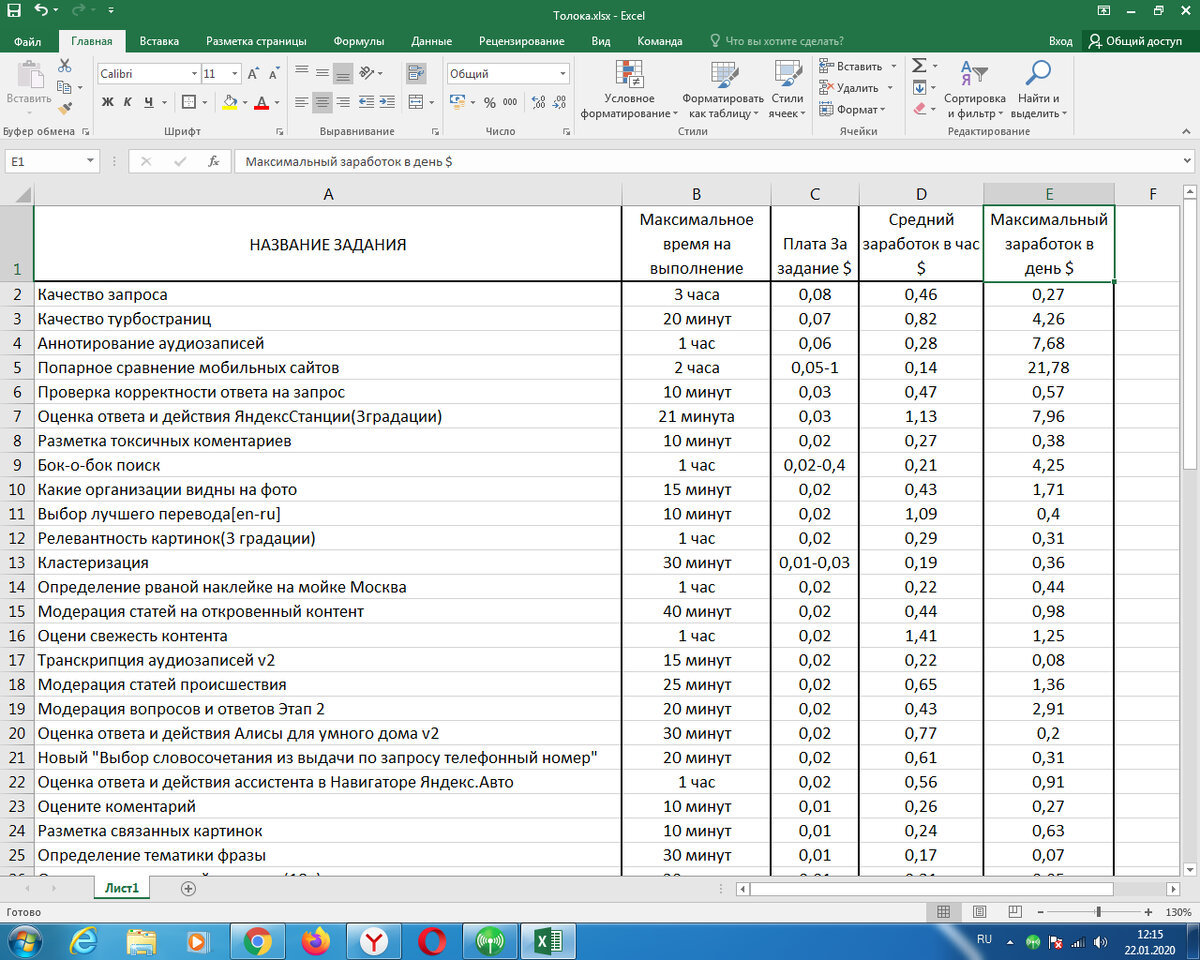
Task: Apply thousands separator (000) format
Action: point(510,102)
